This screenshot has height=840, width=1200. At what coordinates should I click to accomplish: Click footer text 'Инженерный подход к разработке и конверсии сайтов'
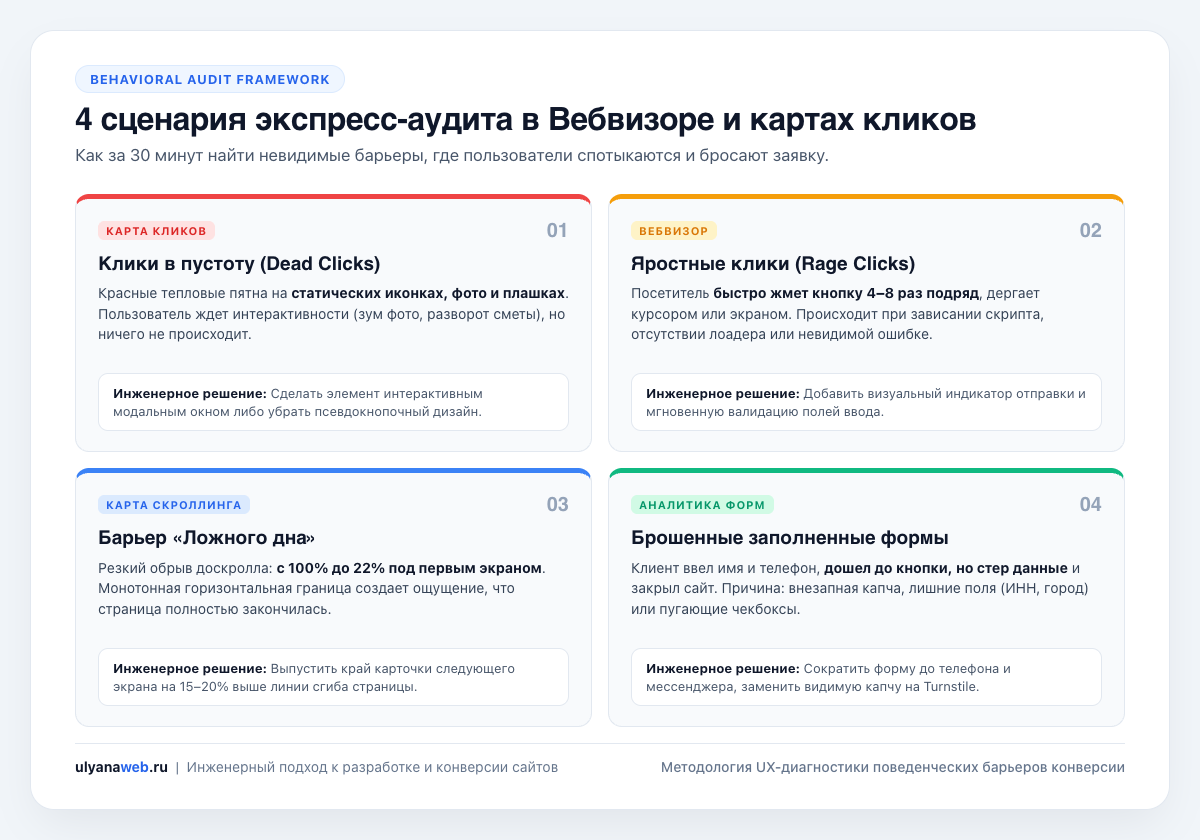click(x=372, y=767)
